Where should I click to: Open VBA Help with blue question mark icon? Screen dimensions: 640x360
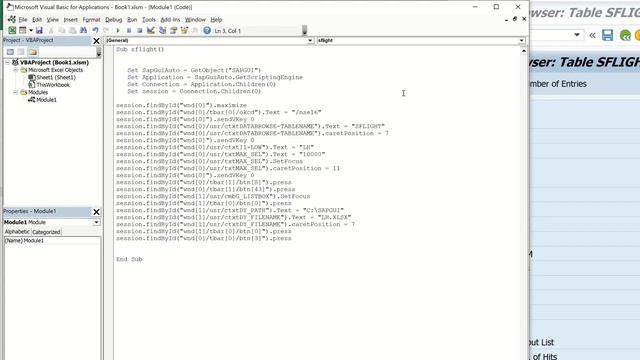(207, 31)
